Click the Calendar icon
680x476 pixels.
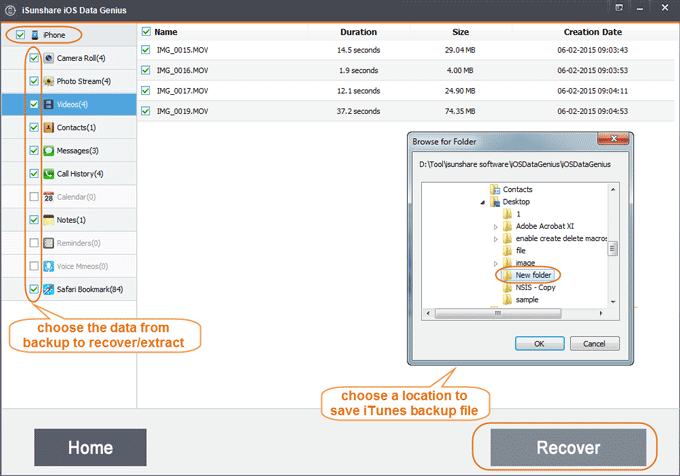[49, 197]
